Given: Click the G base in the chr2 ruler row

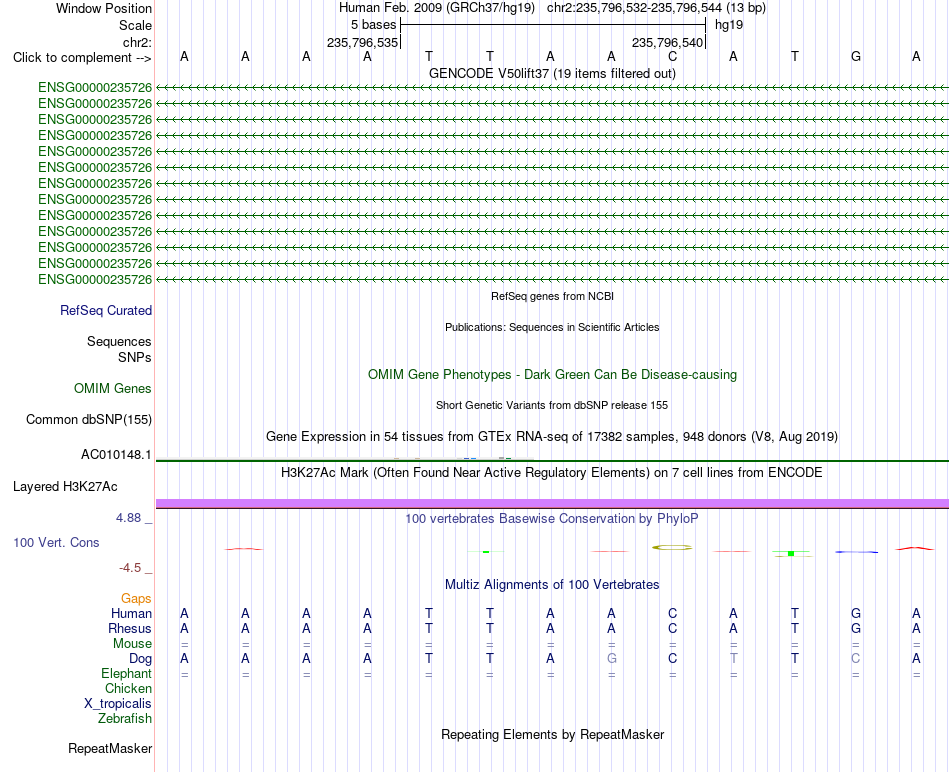Looking at the screenshot, I should pos(855,56).
